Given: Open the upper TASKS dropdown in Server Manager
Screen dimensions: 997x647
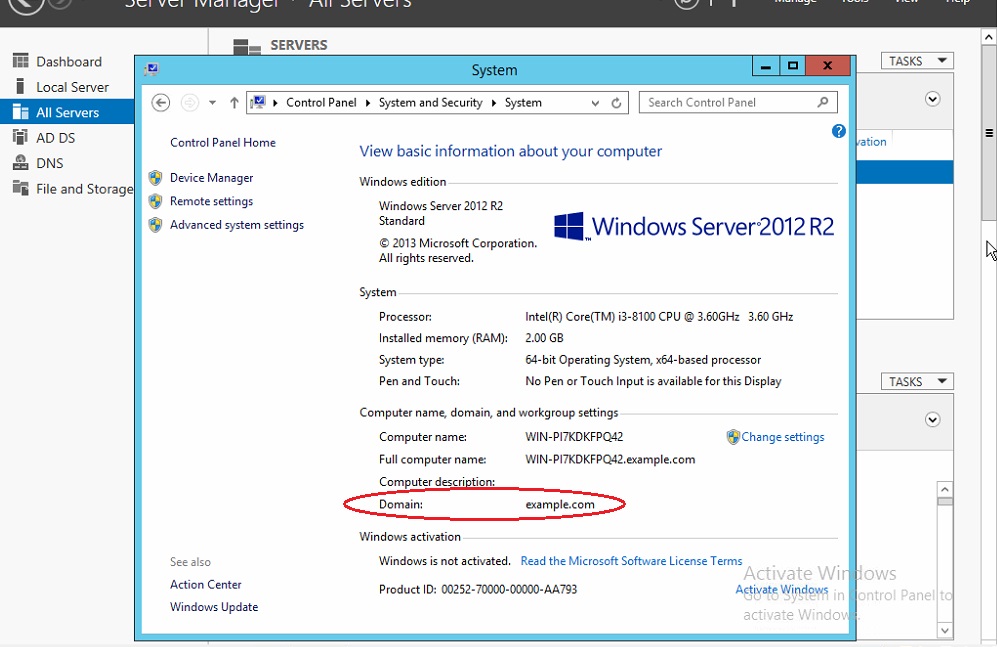Looking at the screenshot, I should [x=917, y=61].
